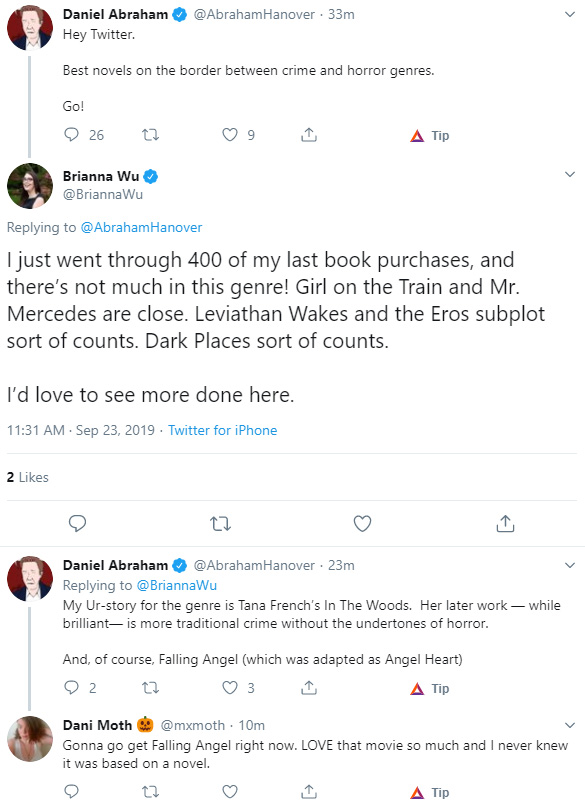Open the @BriannaWu mention in Daniel's reply
The width and height of the screenshot is (585, 807).
pyautogui.click(x=176, y=586)
